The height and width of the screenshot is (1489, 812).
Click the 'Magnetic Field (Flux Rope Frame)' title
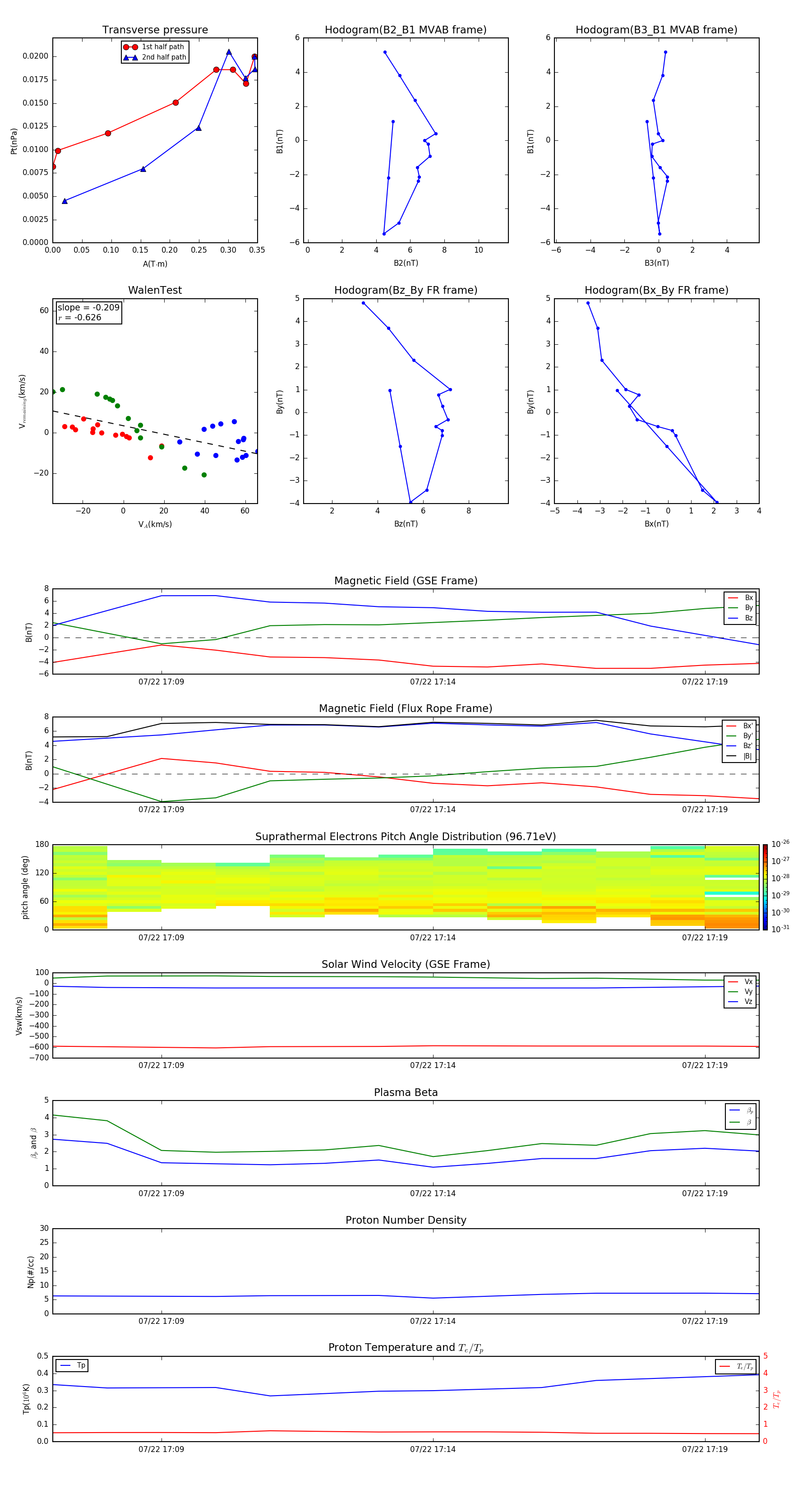point(406,709)
